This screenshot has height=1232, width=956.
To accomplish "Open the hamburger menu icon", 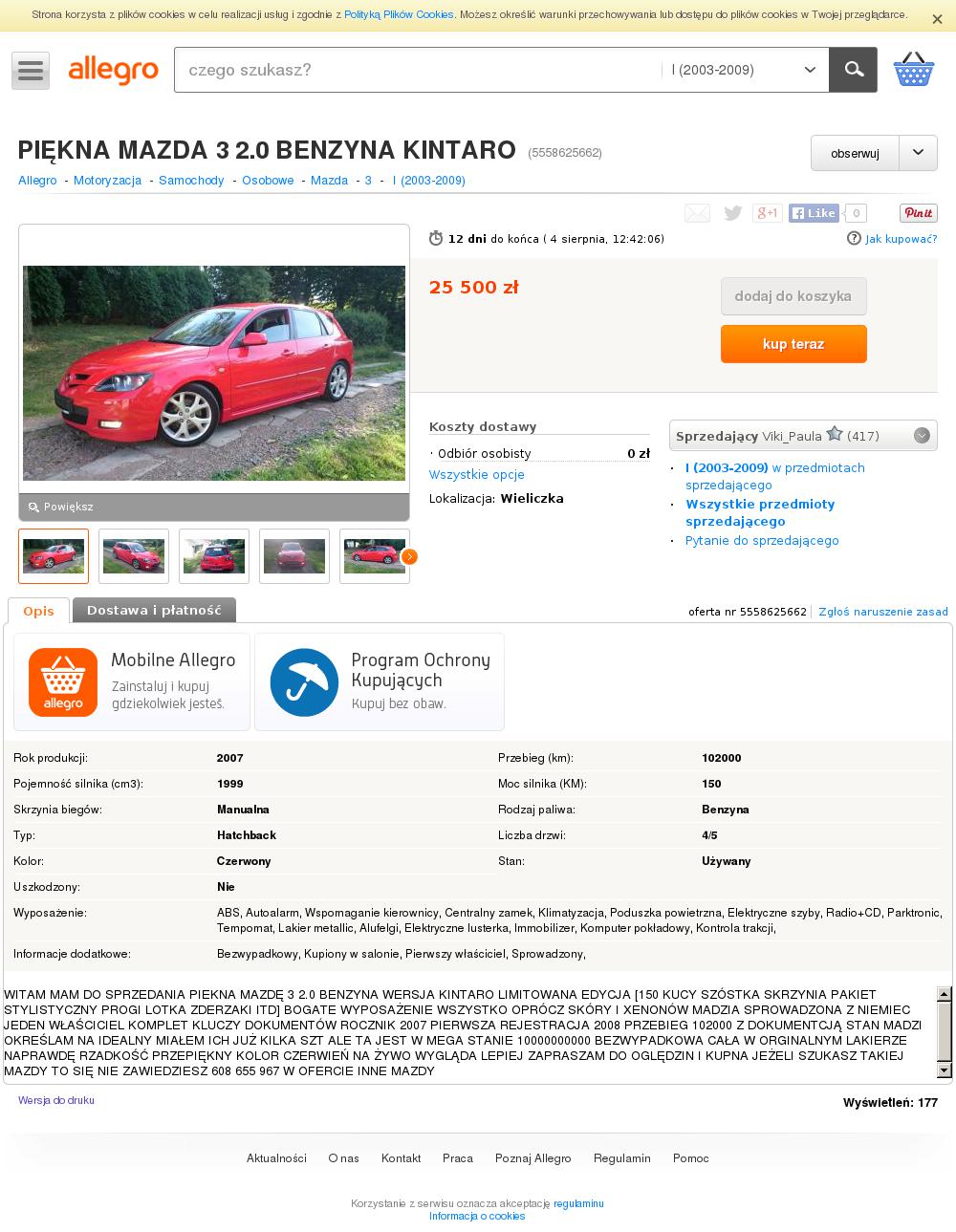I will tap(31, 71).
